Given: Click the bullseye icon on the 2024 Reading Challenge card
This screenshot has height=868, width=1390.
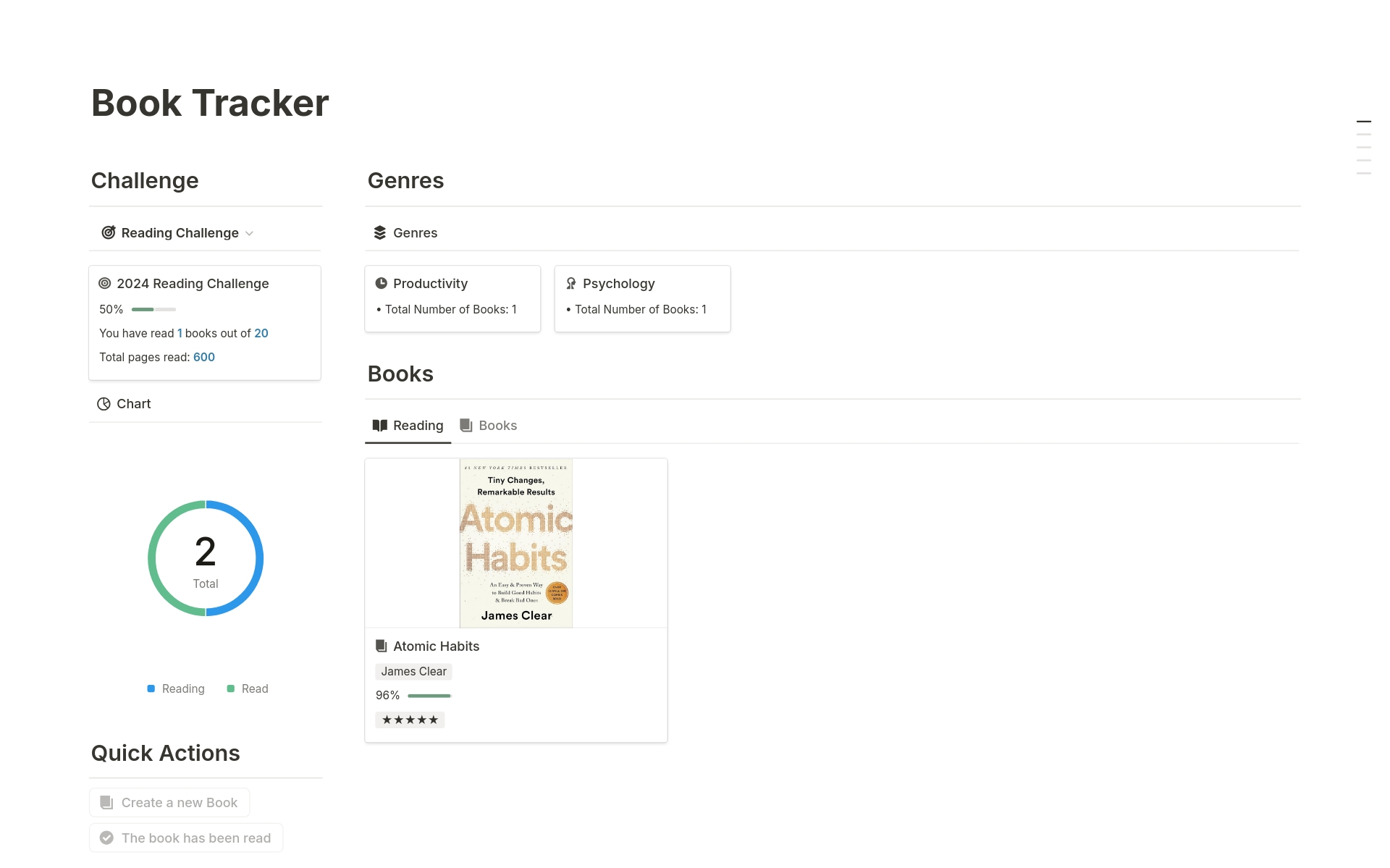Looking at the screenshot, I should pos(106,283).
